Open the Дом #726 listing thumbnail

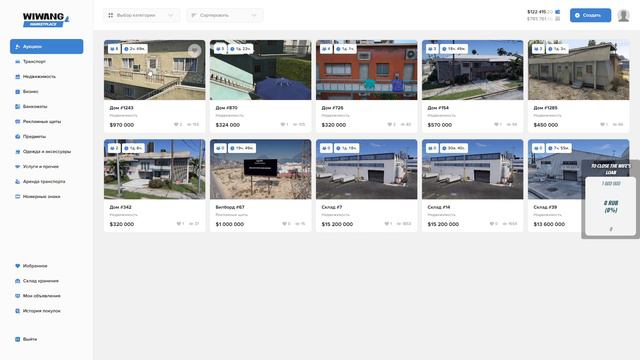coord(367,70)
